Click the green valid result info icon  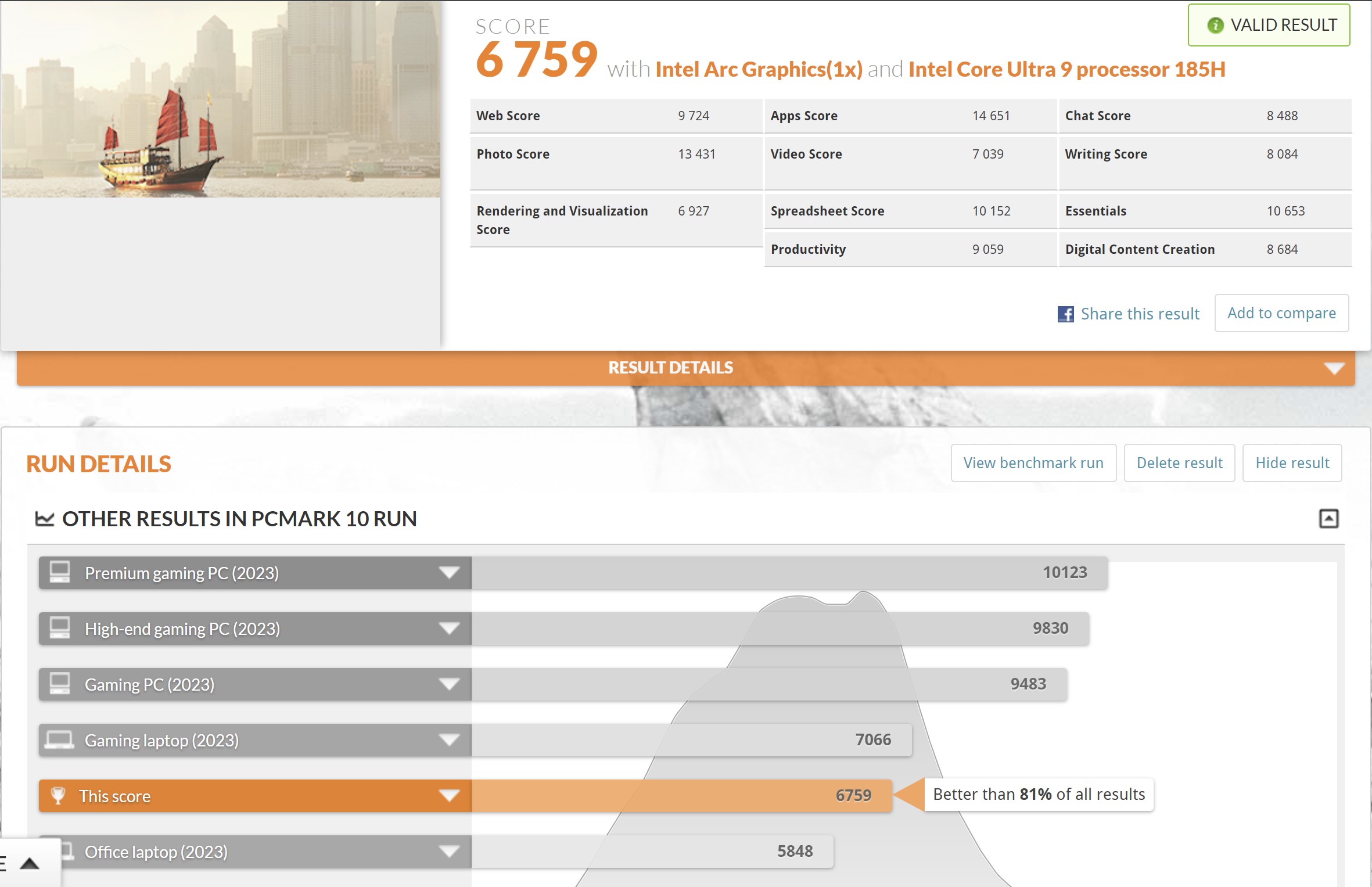(x=1215, y=26)
